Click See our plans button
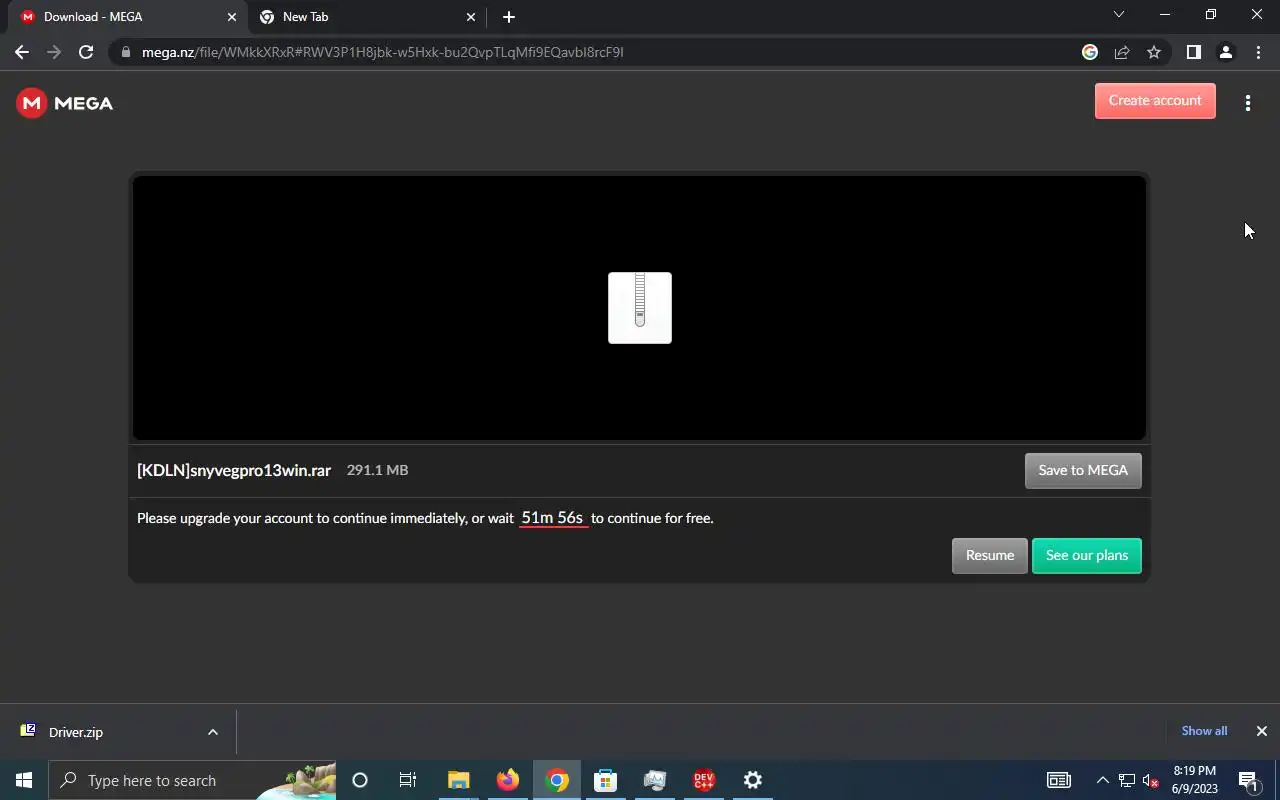 [1087, 556]
